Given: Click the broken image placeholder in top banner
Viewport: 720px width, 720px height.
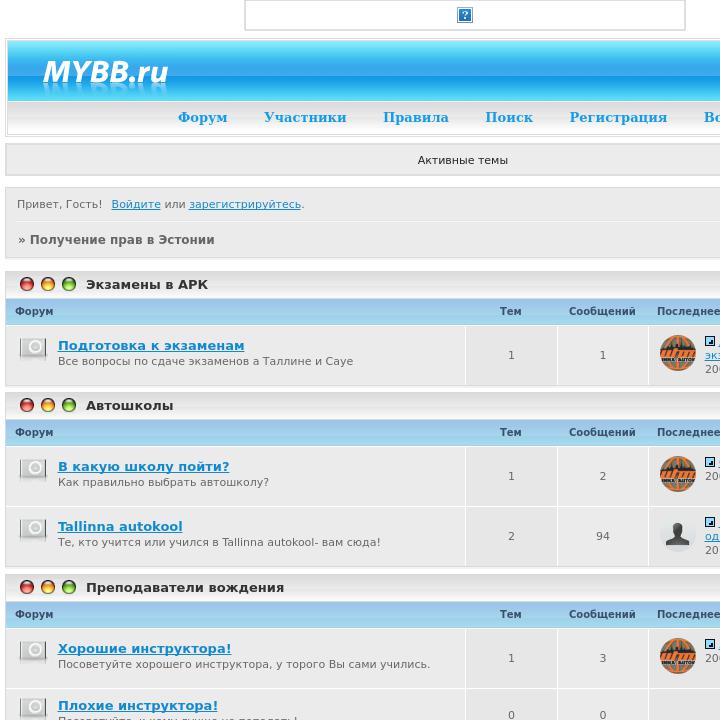Looking at the screenshot, I should [x=465, y=15].
